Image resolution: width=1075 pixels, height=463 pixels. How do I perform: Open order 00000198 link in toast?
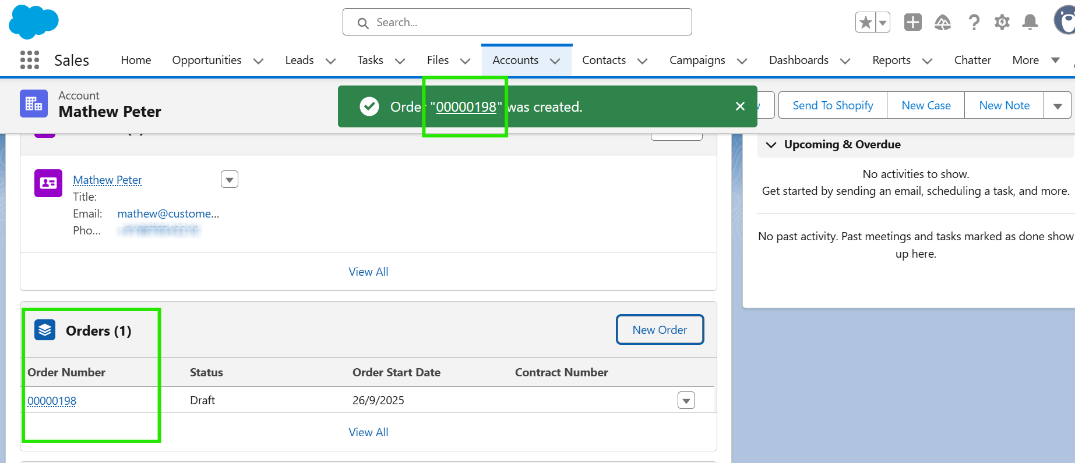click(466, 106)
